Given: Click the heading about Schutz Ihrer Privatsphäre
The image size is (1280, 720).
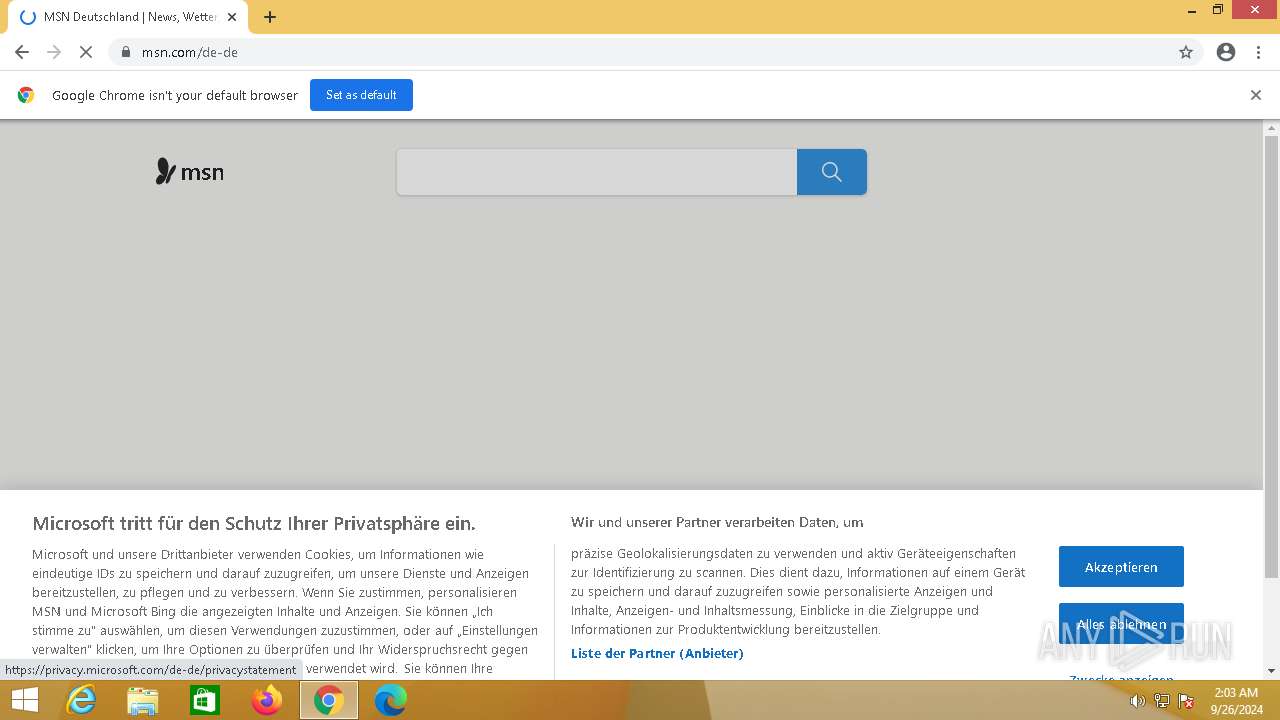Looking at the screenshot, I should pos(254,523).
